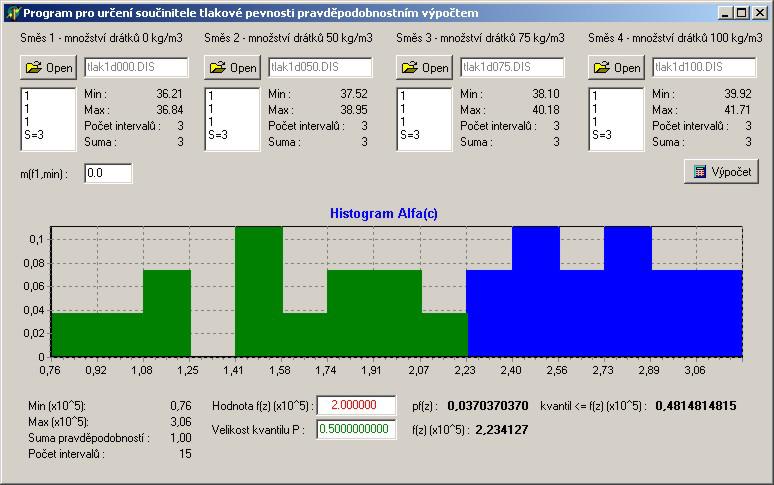Click the Směs 2 - 50 kg/m3 heading
This screenshot has width=774, height=485.
tap(288, 38)
